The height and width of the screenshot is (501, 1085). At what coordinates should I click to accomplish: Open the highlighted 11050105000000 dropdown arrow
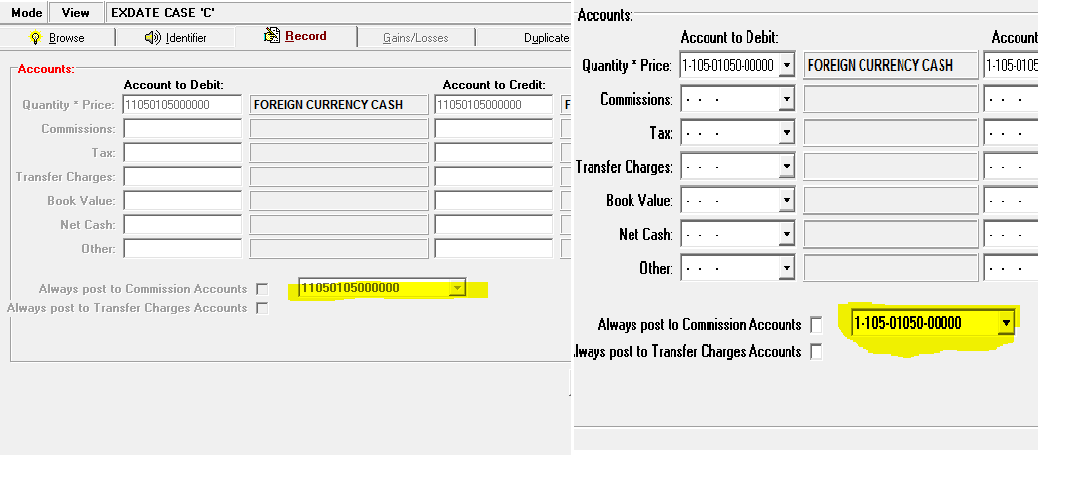click(x=457, y=289)
